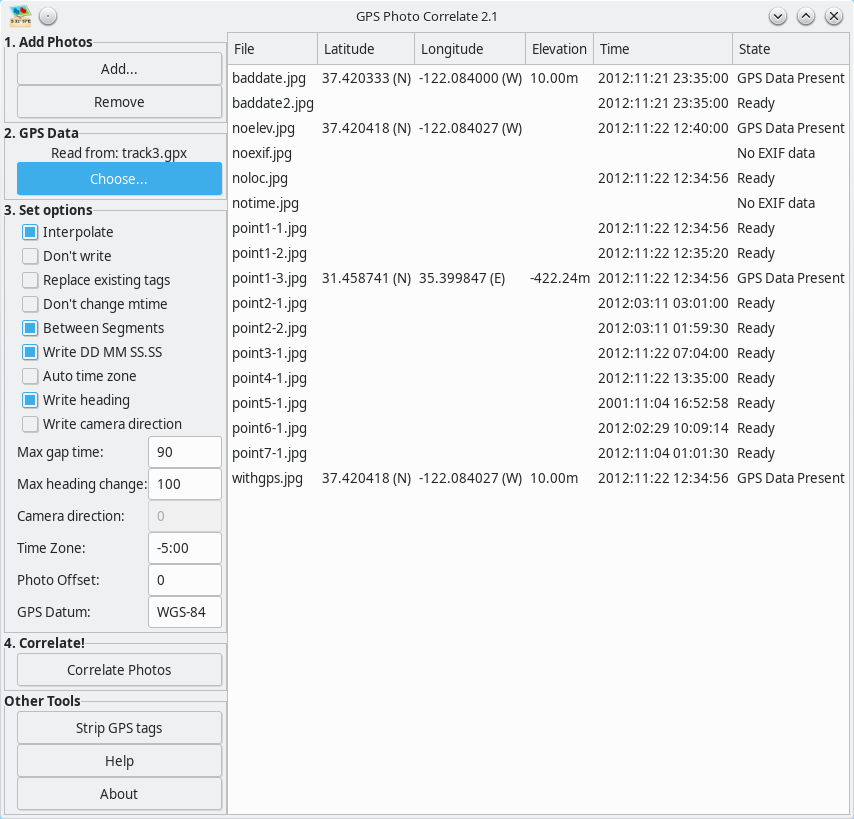This screenshot has width=854, height=819.
Task: Enable the Don't write option
Action: tap(31, 256)
